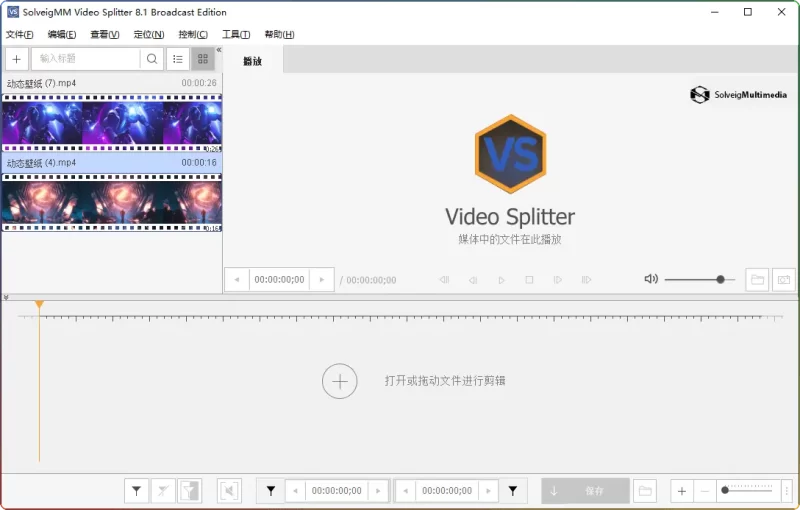Zoom out timeline with minus button

click(x=705, y=491)
